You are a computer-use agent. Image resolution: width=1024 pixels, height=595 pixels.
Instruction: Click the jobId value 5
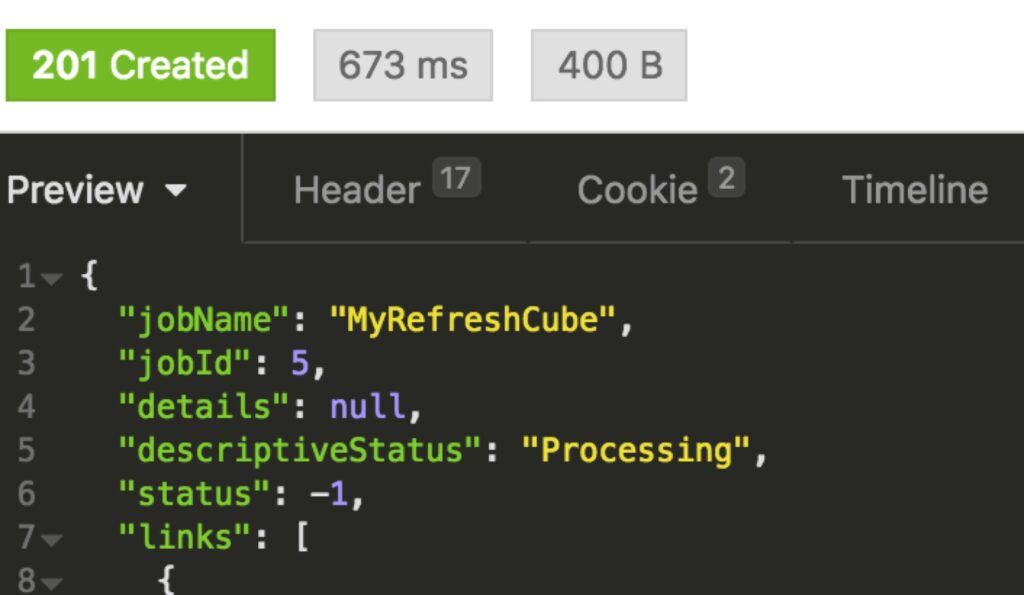click(300, 363)
